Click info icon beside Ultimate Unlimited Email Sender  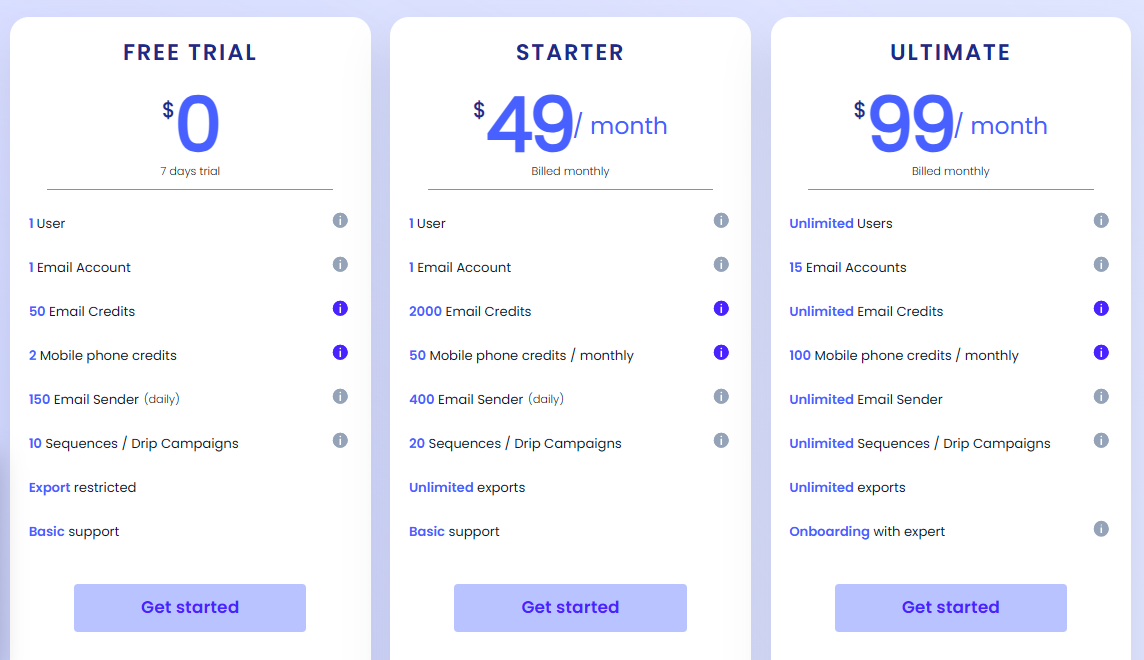pyautogui.click(x=1101, y=396)
